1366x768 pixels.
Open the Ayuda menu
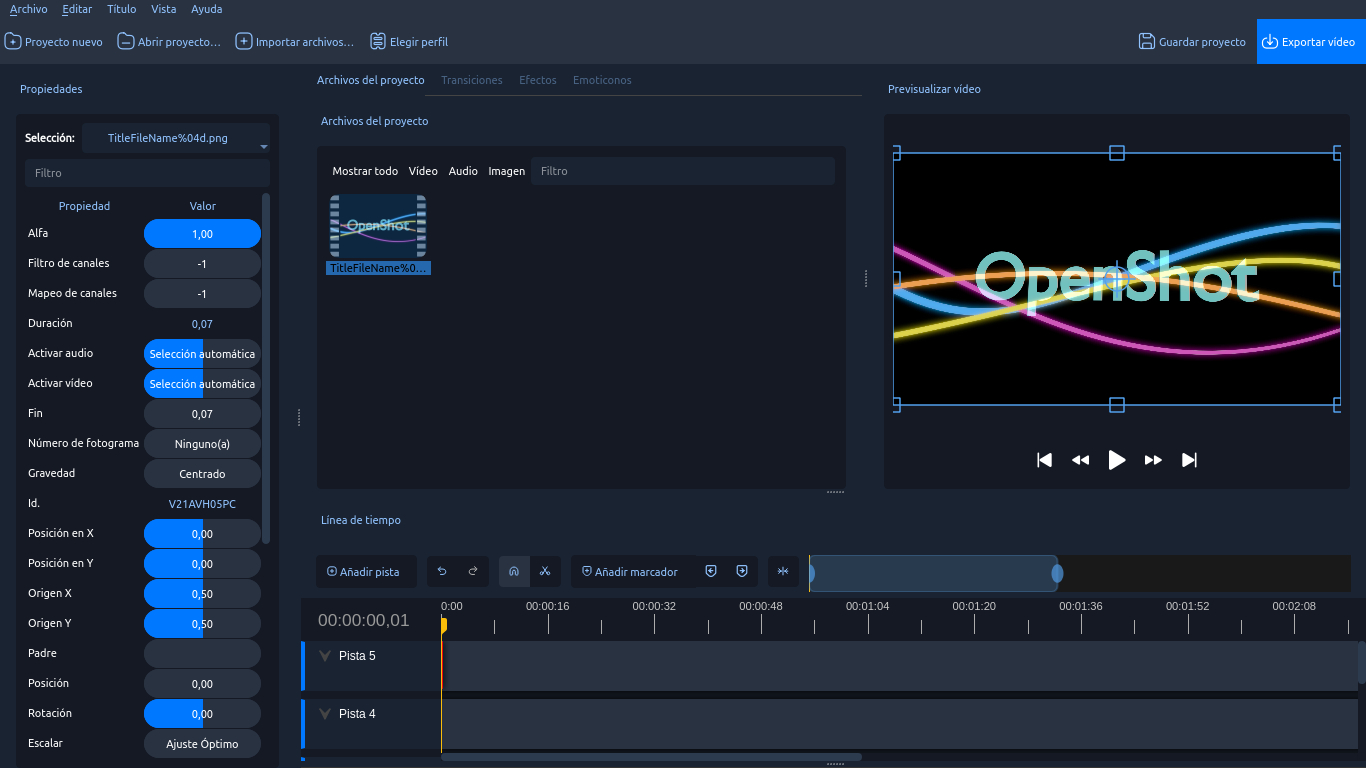(206, 9)
